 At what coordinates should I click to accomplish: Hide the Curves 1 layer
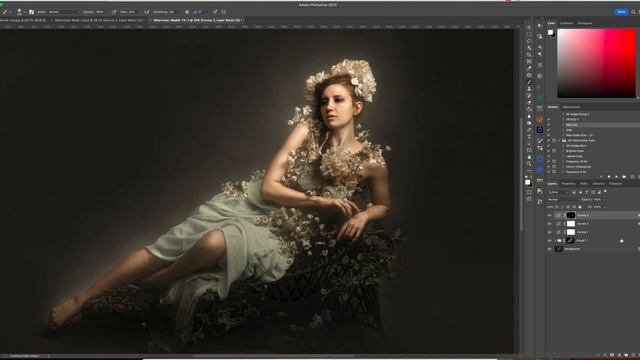coord(549,232)
